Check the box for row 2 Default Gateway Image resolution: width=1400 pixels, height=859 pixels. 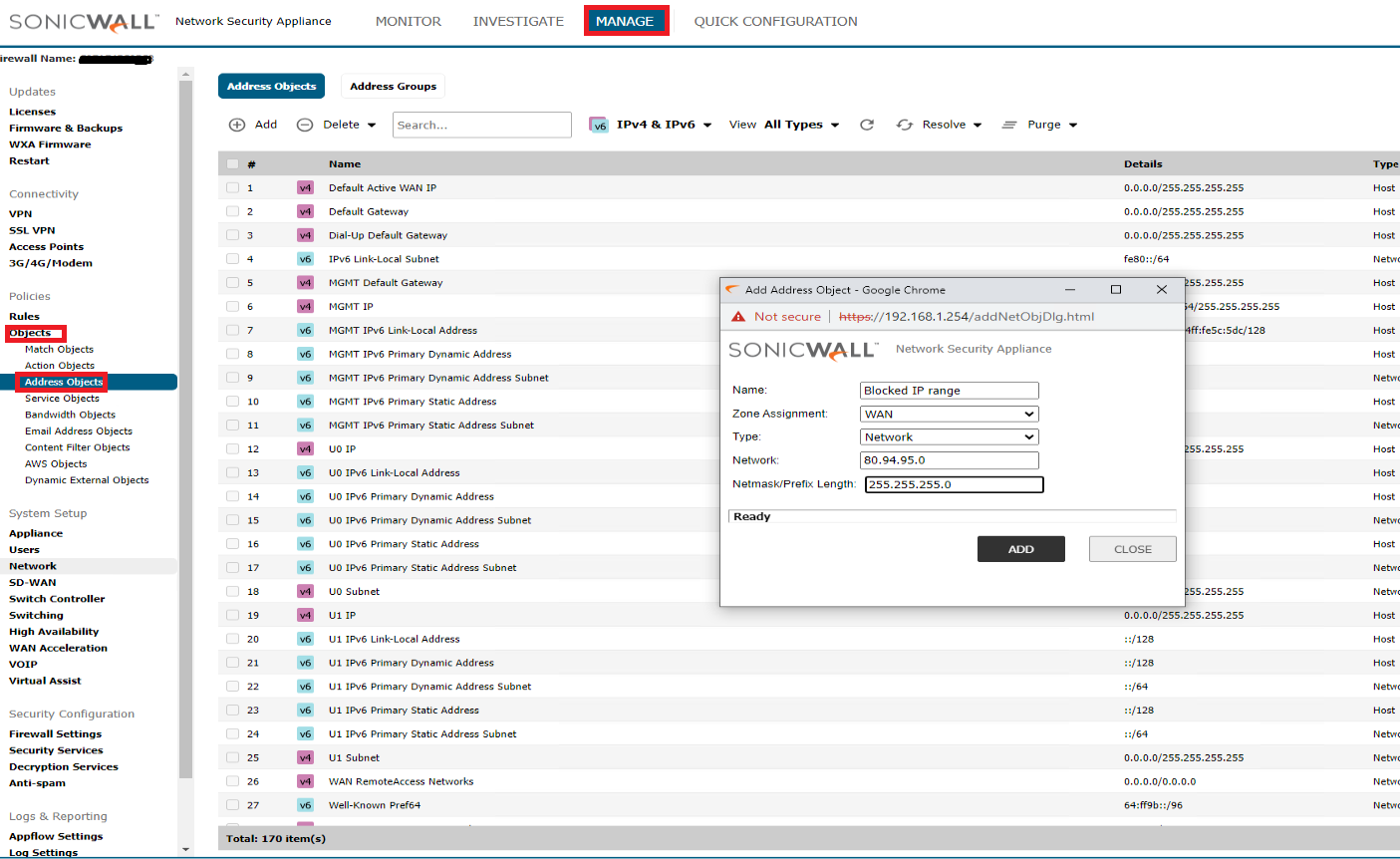(x=232, y=211)
